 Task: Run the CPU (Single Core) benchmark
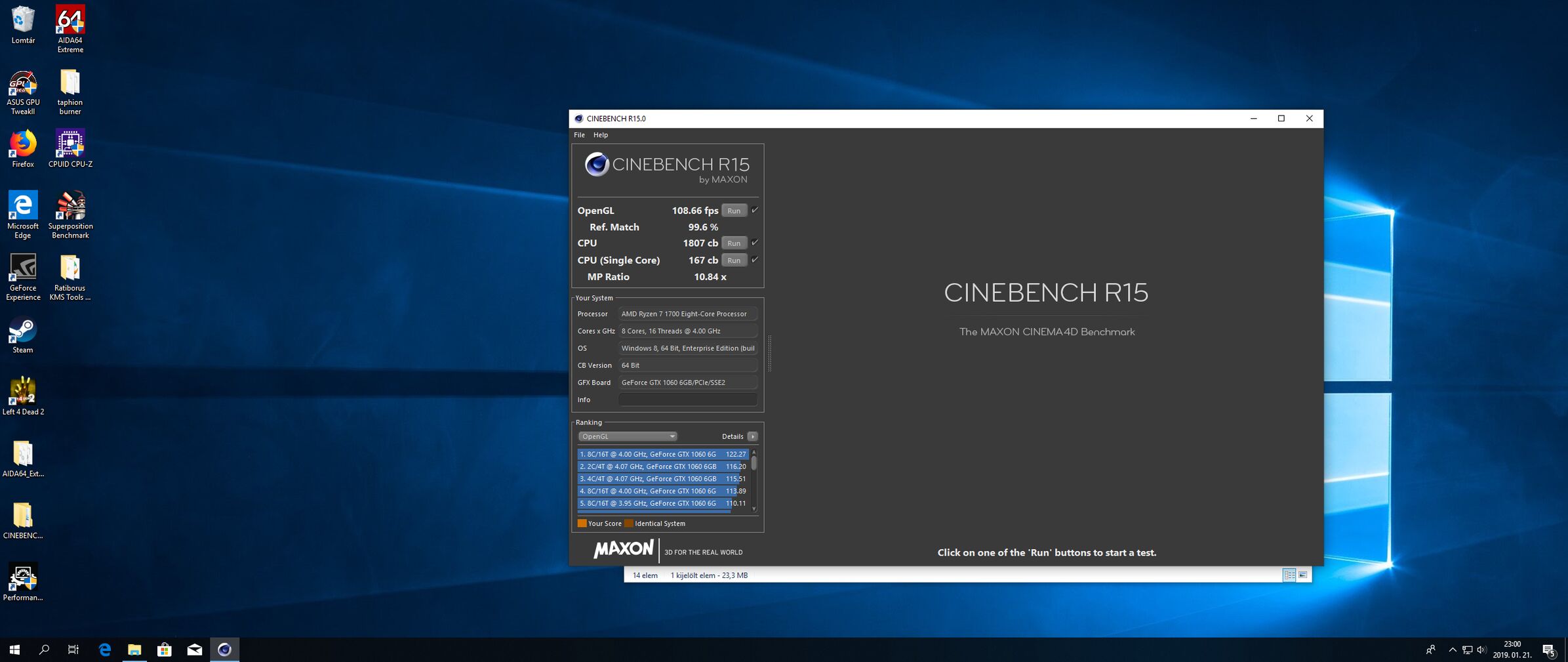[x=734, y=260]
